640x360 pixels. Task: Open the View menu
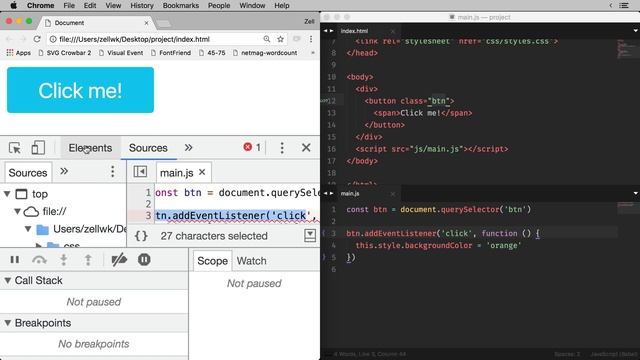click(x=113, y=5)
